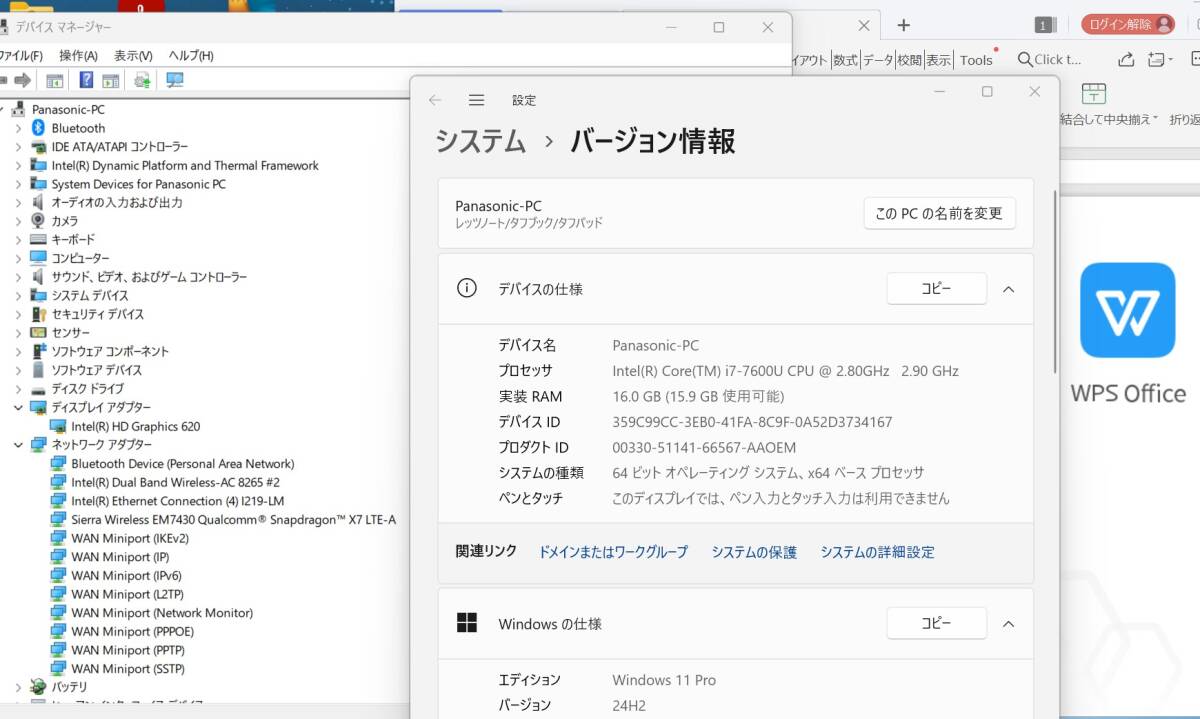Expand the IDE ATA/ATAPI コントローラー node
Viewport: 1200px width, 719px height.
[18, 146]
